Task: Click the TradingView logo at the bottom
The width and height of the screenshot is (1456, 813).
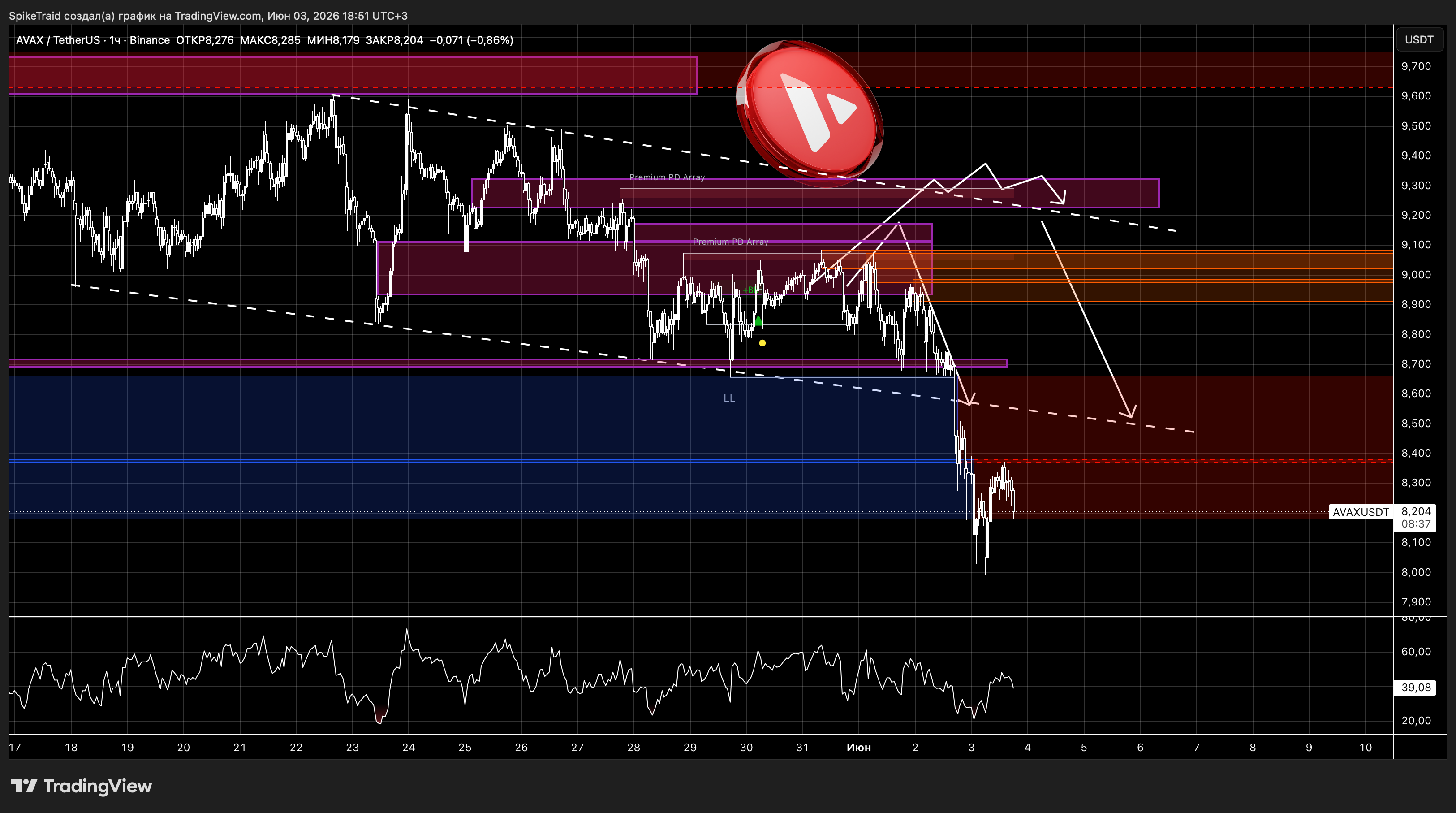Action: pos(82,786)
